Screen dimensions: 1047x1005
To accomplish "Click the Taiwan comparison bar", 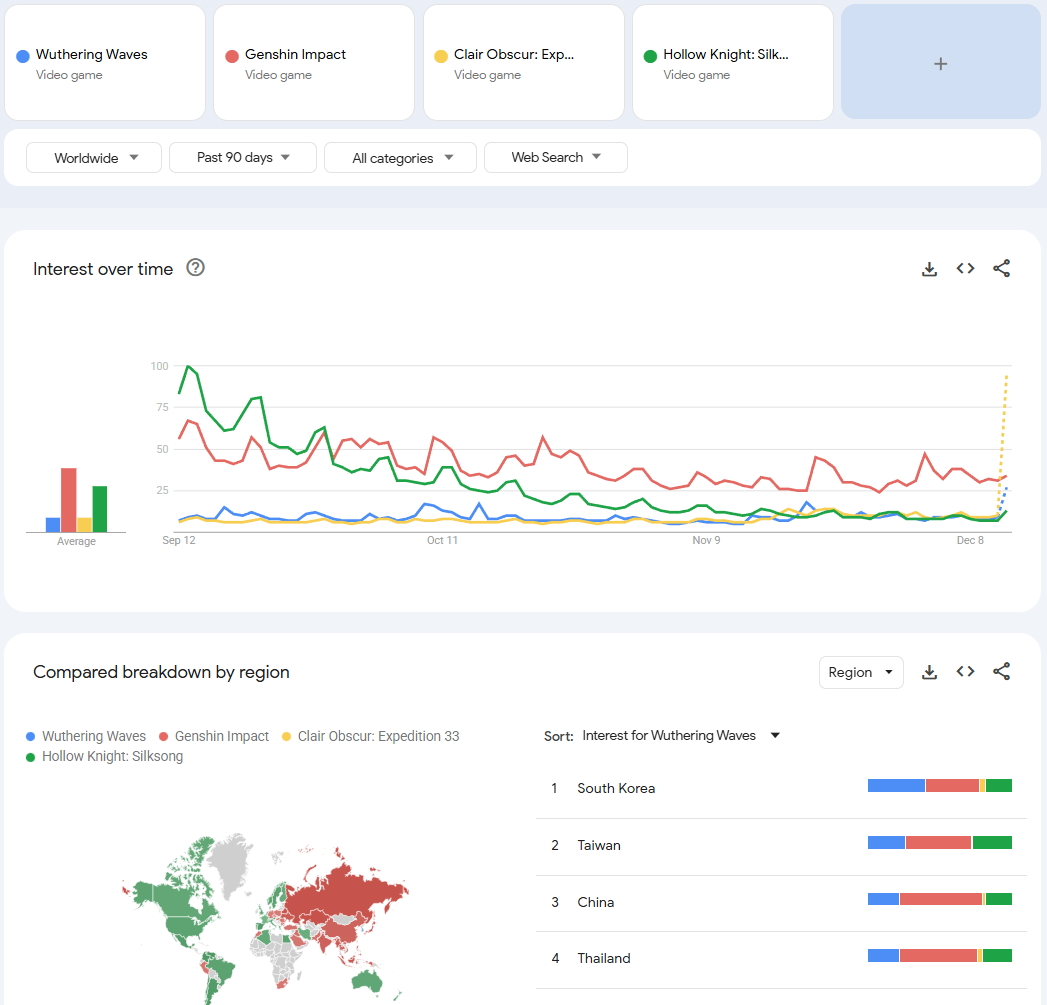I will pyautogui.click(x=939, y=843).
